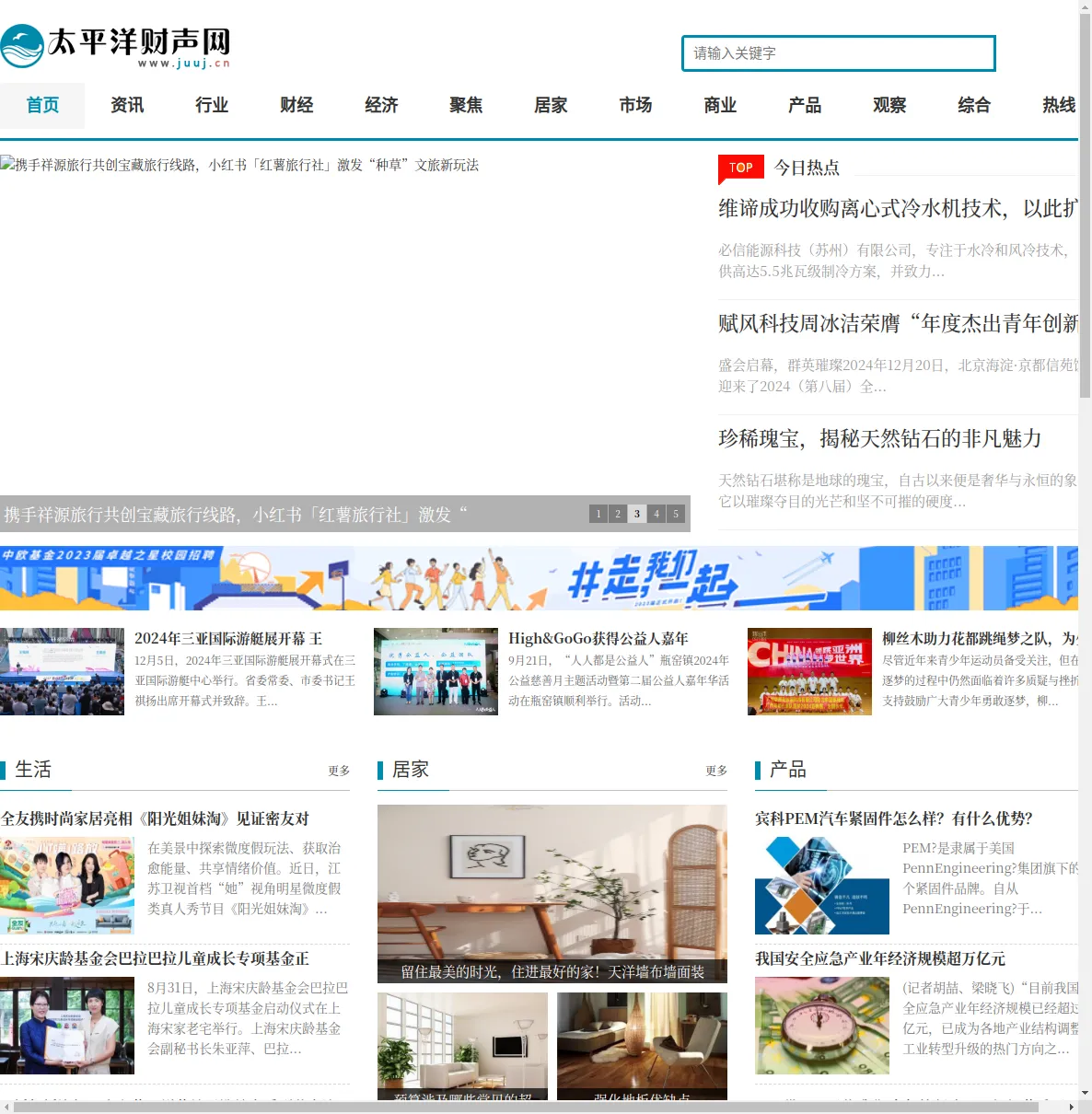Open headline 珍稀瑰宝，揭秘天然钻石的非凡魅力
The width and height of the screenshot is (1092, 1114).
880,438
